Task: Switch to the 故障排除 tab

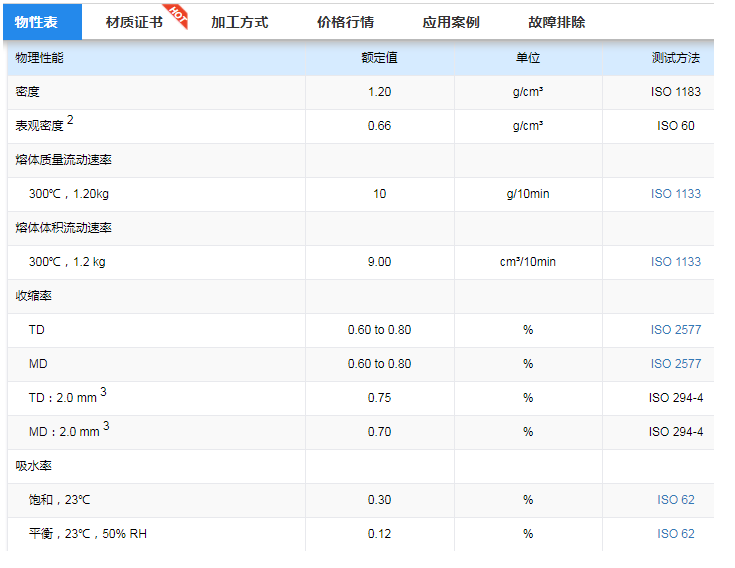Action: tap(556, 22)
